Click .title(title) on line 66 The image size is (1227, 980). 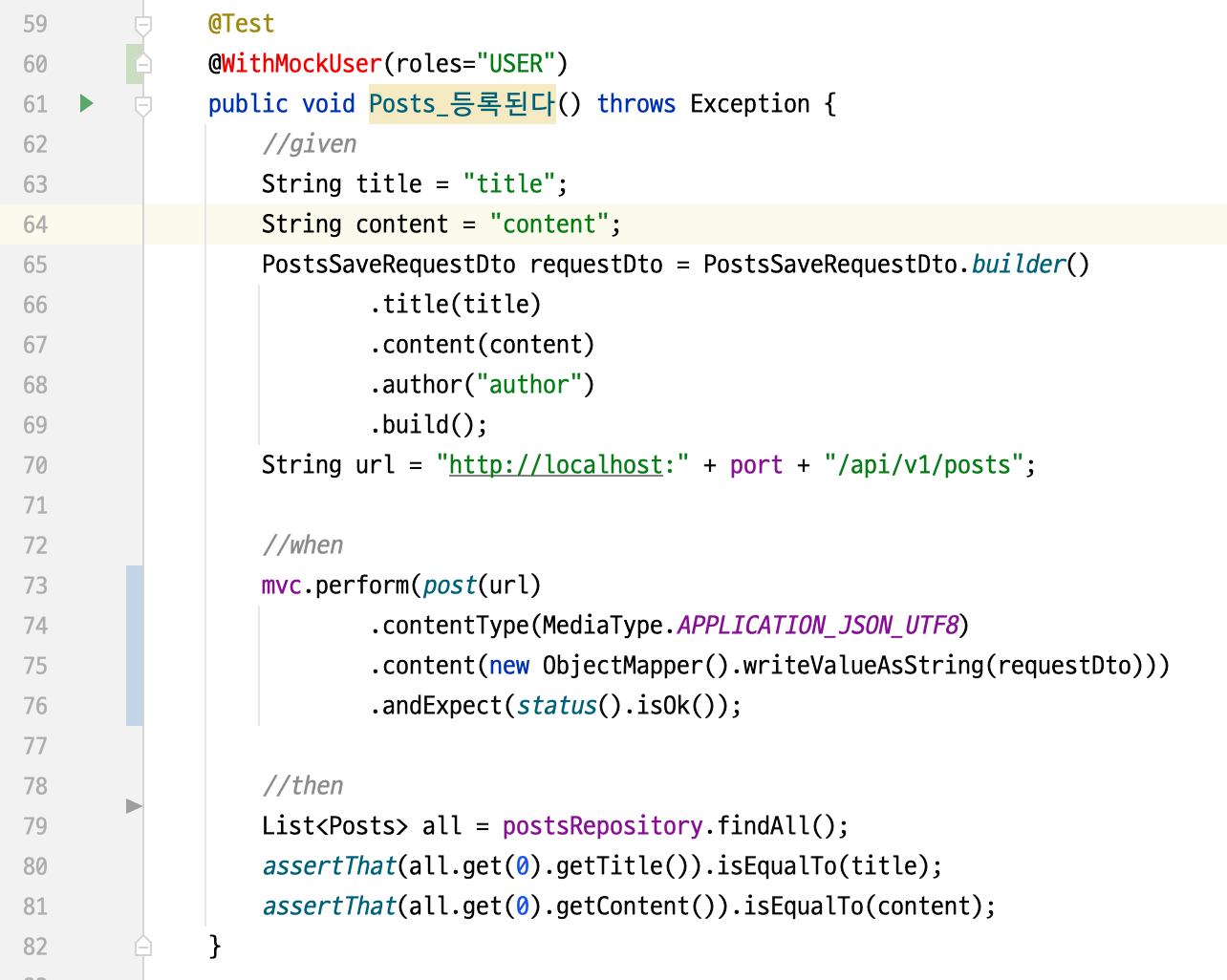click(456, 305)
